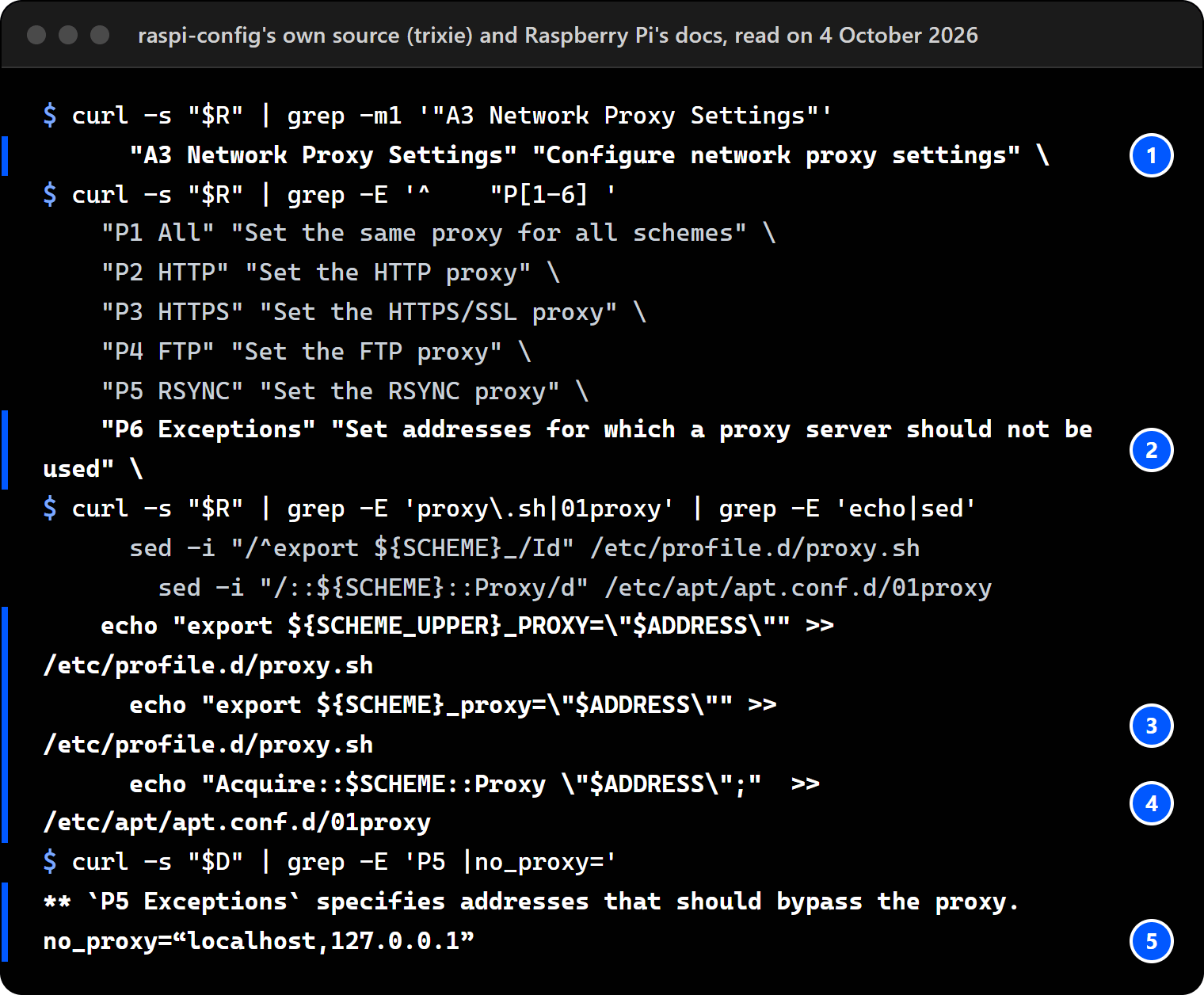Click the line "P5 RSYNC" "Set the RSYNC proxy"
This screenshot has height=995, width=1204.
tap(345, 391)
